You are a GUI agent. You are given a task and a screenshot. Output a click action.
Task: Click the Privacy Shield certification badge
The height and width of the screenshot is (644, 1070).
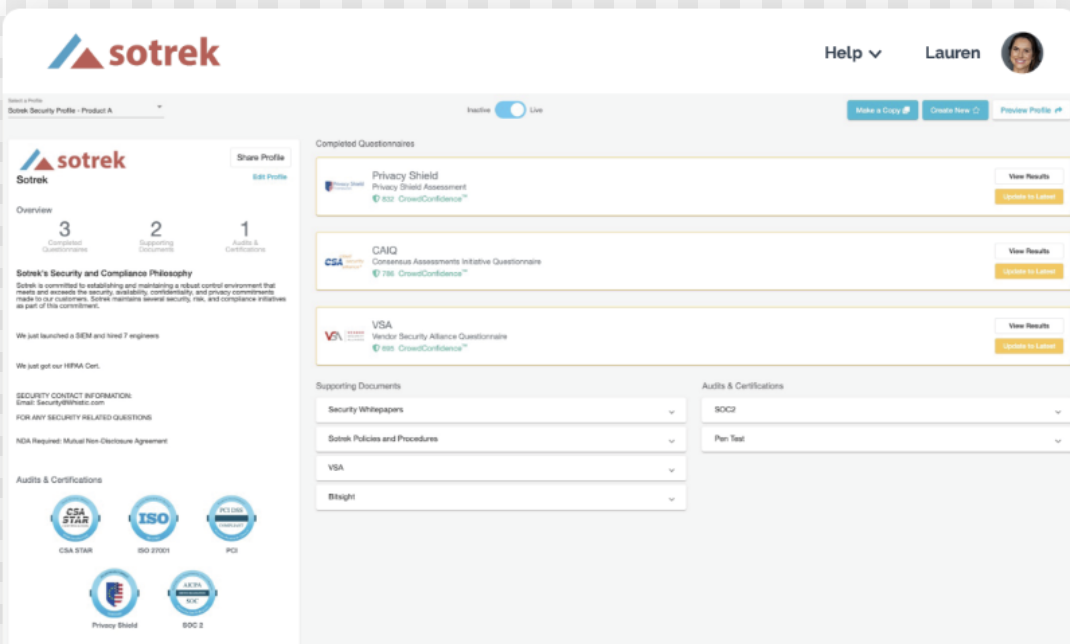click(x=114, y=594)
